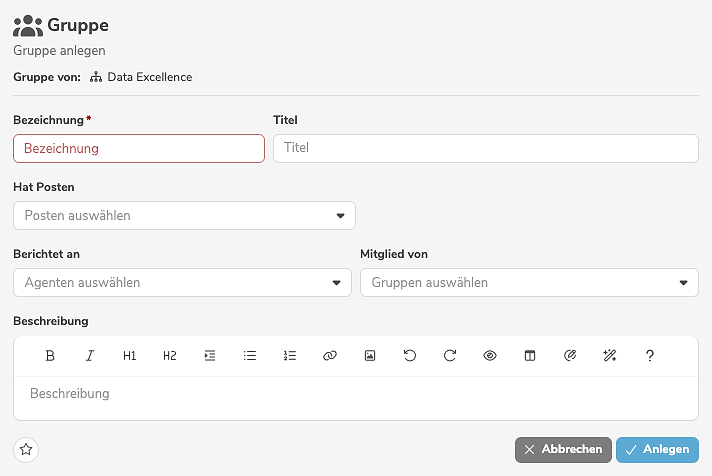
Task: Apply italic formatting in description editor
Action: coord(90,355)
